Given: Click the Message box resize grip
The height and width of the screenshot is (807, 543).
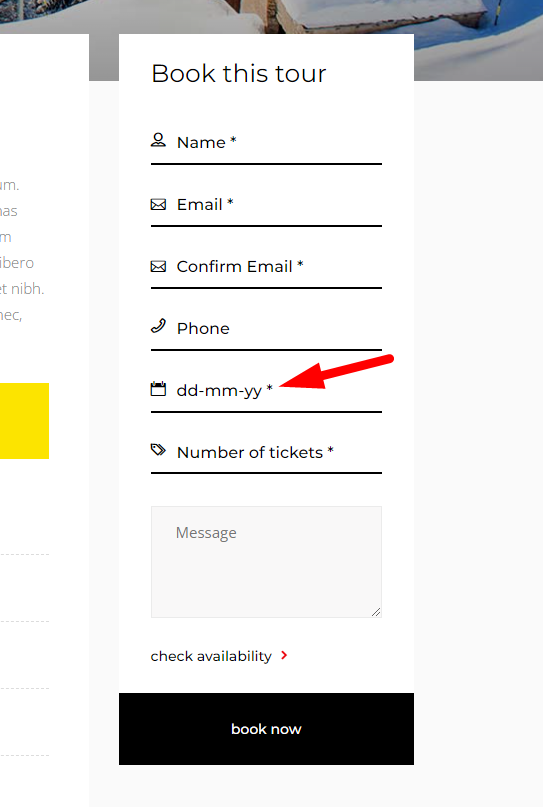Looking at the screenshot, I should click(x=376, y=611).
